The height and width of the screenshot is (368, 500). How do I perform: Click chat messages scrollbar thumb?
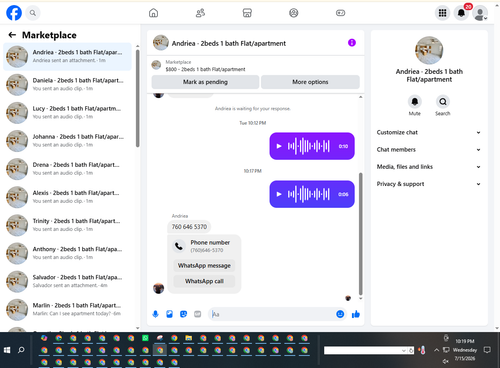[x=360, y=233]
